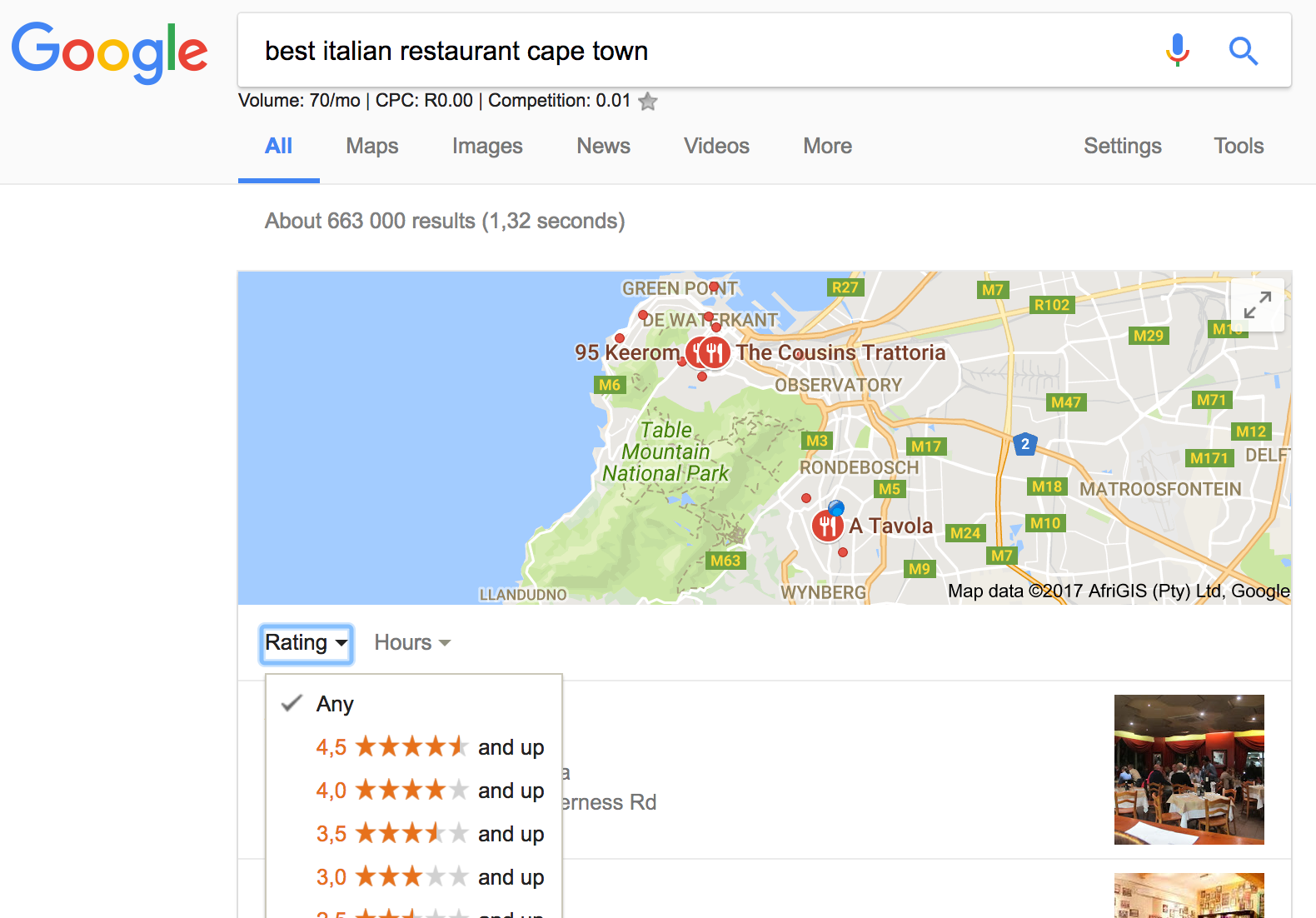Collapse the Rating dropdown filter
This screenshot has height=918, width=1316.
click(306, 643)
